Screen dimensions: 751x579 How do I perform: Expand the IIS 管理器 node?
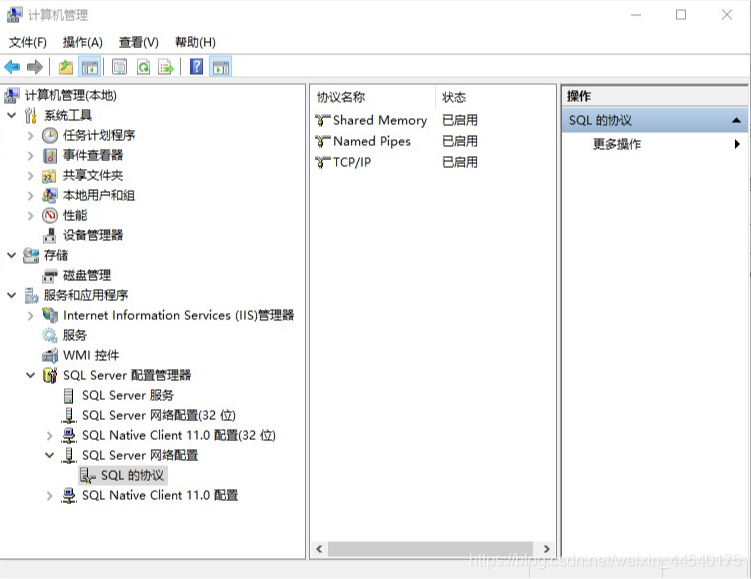click(31, 316)
